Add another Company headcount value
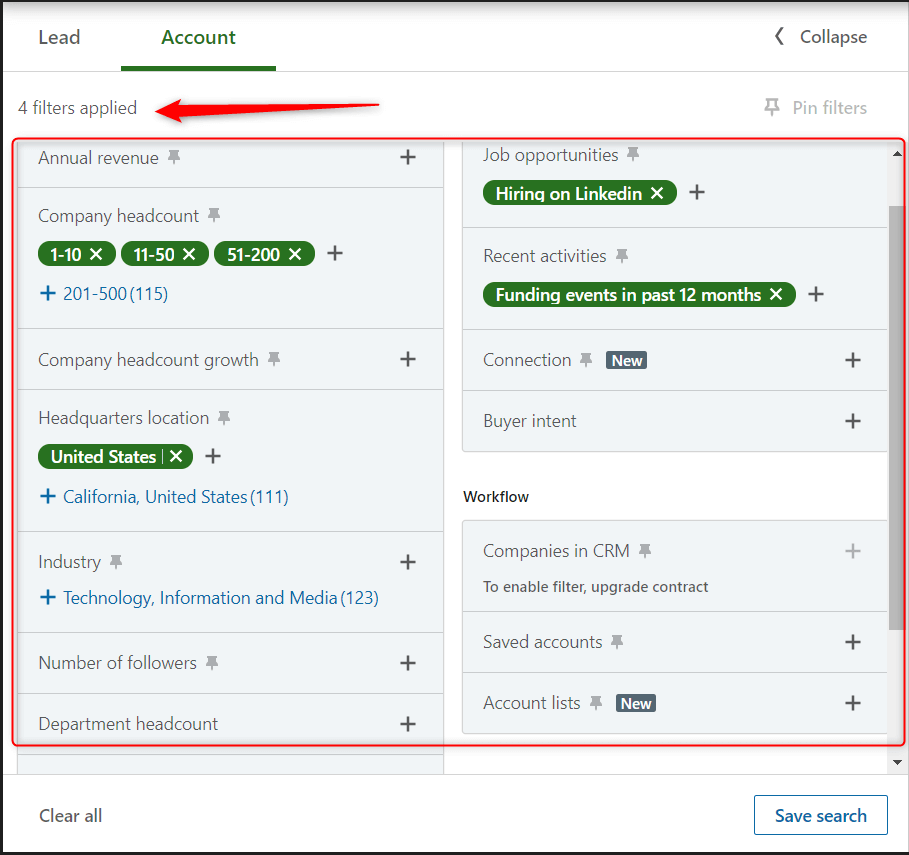Image resolution: width=909 pixels, height=855 pixels. [x=335, y=253]
